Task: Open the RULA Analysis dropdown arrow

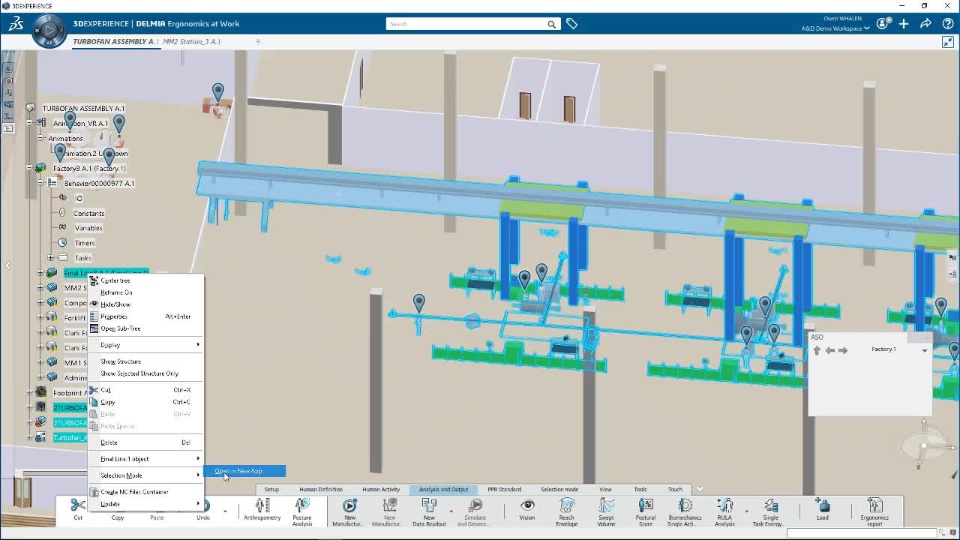Action: tap(746, 511)
